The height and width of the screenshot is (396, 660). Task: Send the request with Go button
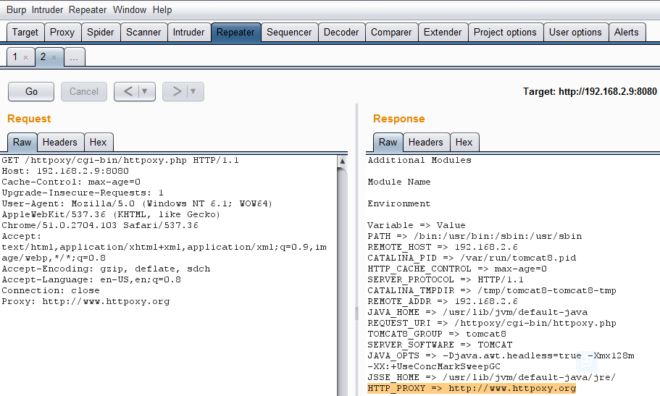click(31, 91)
